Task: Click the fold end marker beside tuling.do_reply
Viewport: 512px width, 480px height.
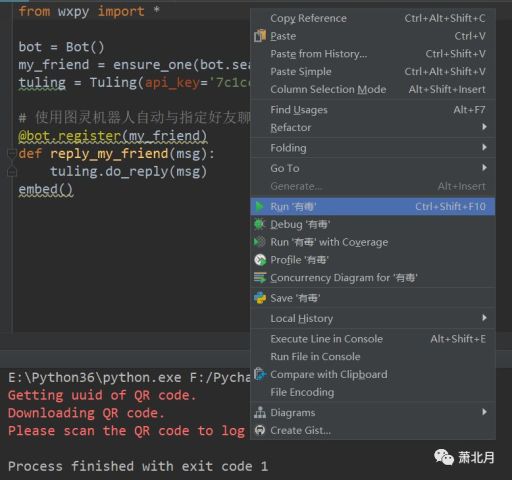Action: click(x=12, y=171)
